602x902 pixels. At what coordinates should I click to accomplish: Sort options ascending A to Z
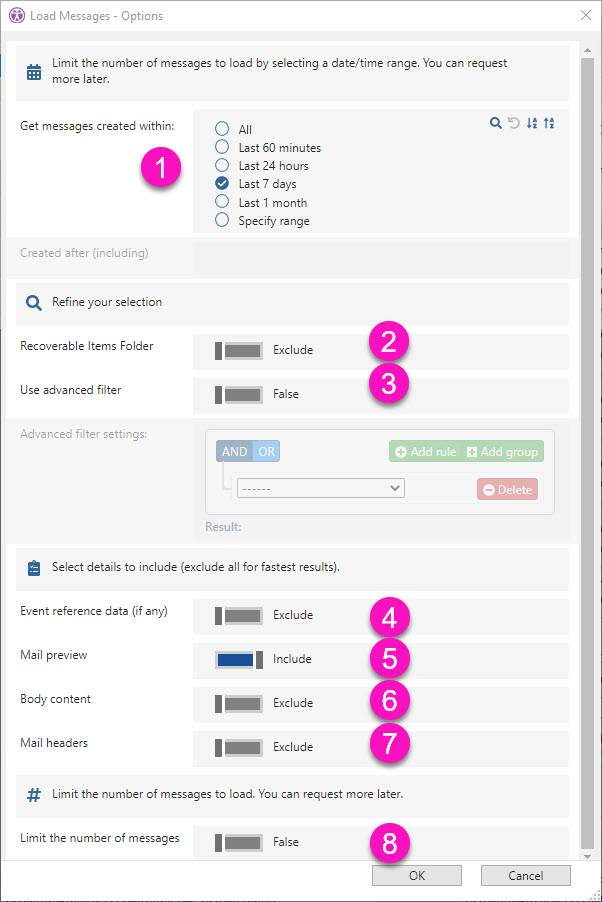point(532,123)
